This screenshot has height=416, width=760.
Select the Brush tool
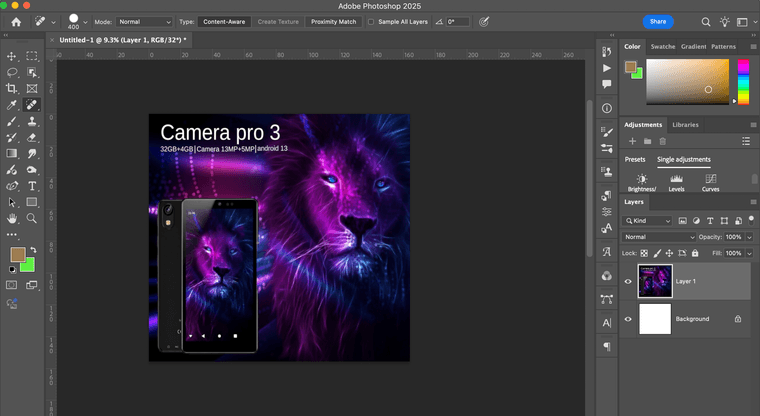point(11,121)
